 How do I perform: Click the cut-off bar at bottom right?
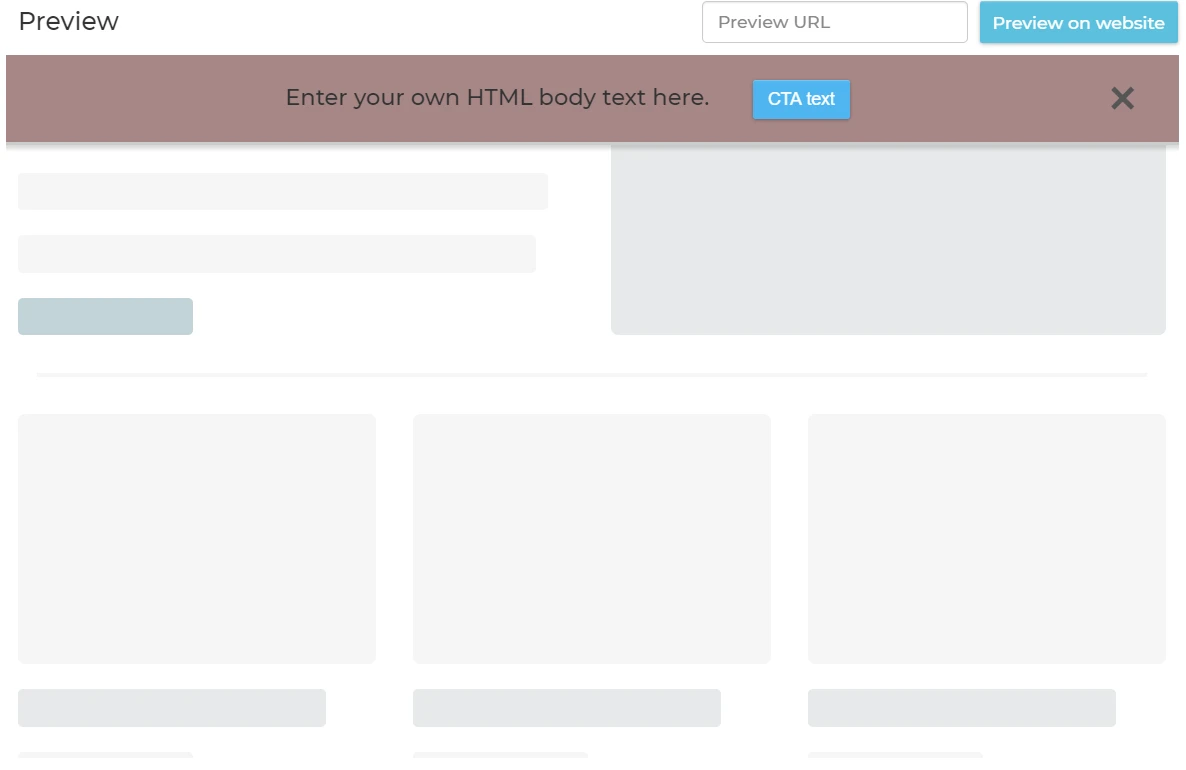click(895, 756)
